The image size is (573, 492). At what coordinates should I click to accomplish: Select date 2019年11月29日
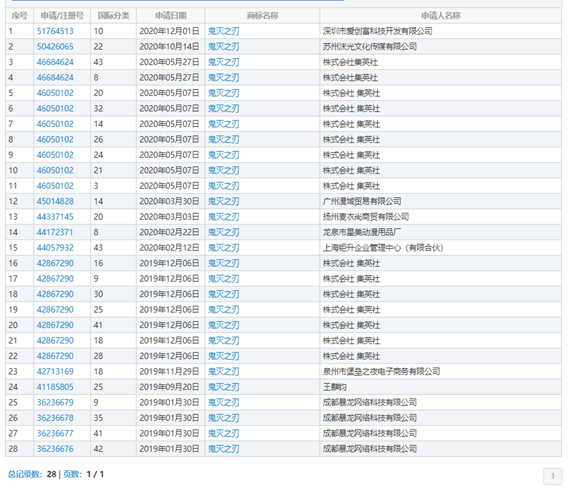[169, 371]
